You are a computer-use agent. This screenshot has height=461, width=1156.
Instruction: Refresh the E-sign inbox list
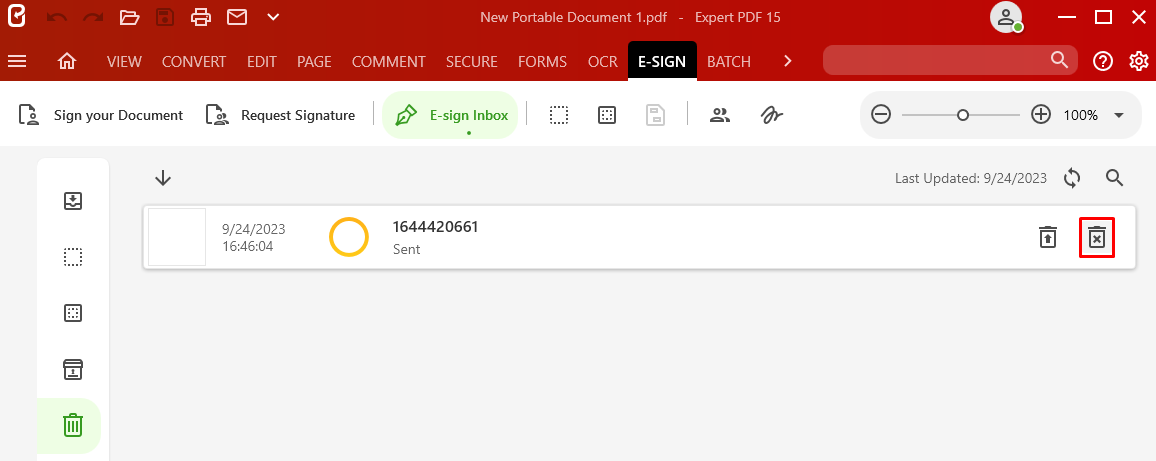1072,178
